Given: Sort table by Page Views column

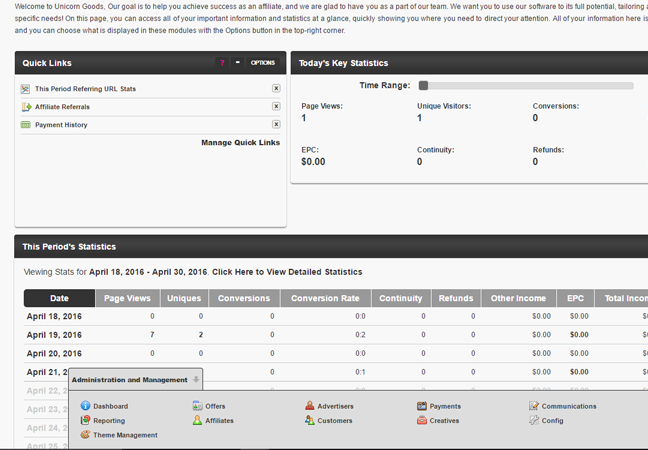Looking at the screenshot, I should tap(127, 298).
